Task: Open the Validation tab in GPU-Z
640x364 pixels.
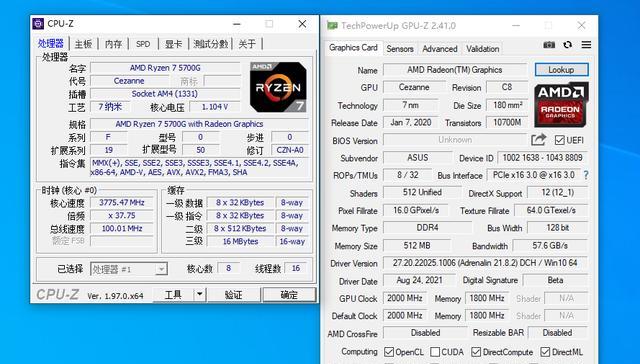Action: (x=483, y=49)
